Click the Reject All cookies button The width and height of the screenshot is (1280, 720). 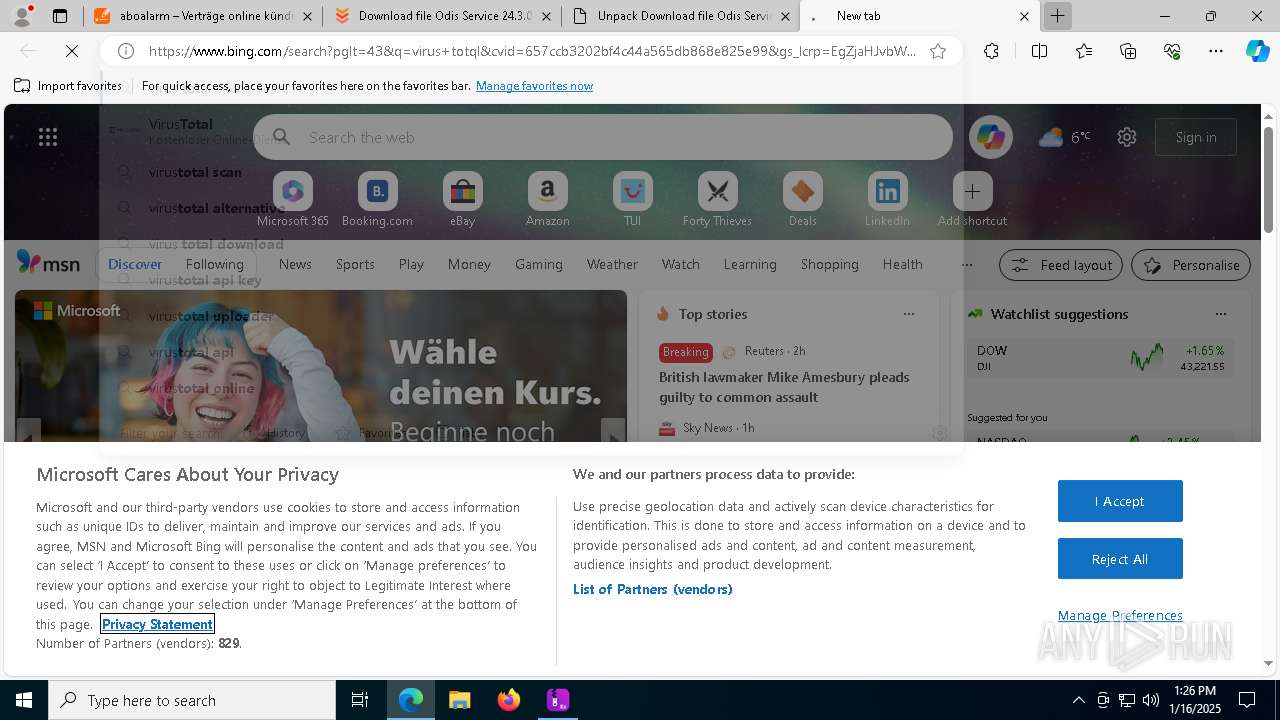pyautogui.click(x=1120, y=559)
